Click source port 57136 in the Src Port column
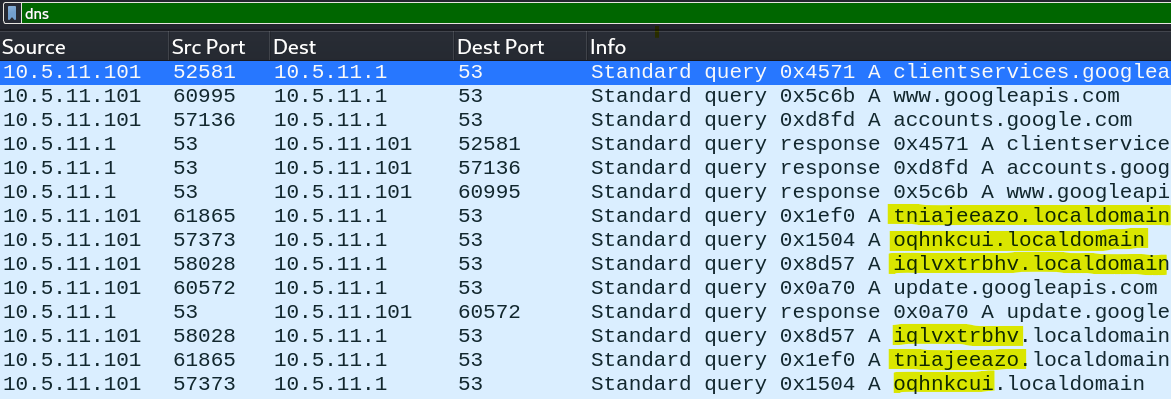This screenshot has width=1171, height=399. click(x=204, y=120)
